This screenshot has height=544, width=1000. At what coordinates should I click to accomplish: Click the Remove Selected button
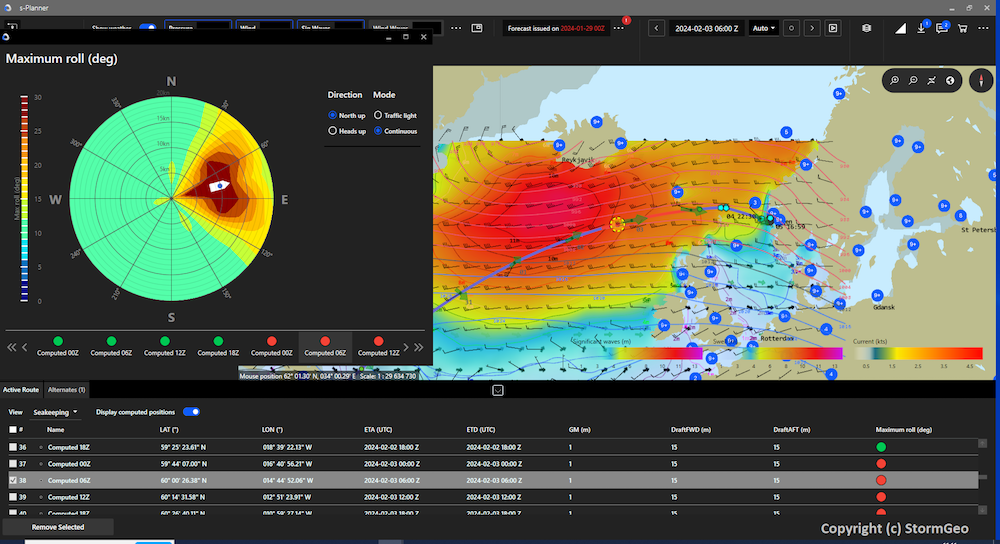(x=58, y=527)
